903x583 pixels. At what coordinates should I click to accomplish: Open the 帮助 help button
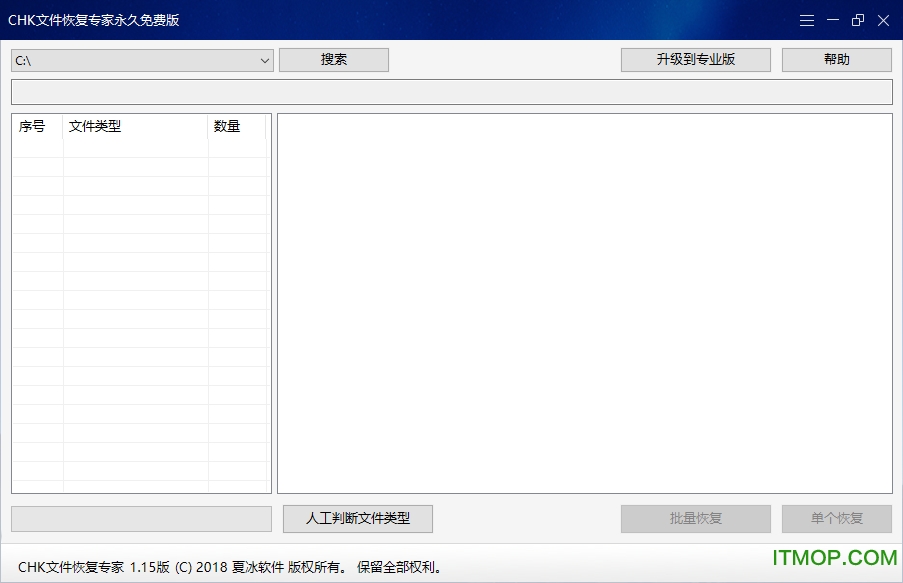click(837, 60)
